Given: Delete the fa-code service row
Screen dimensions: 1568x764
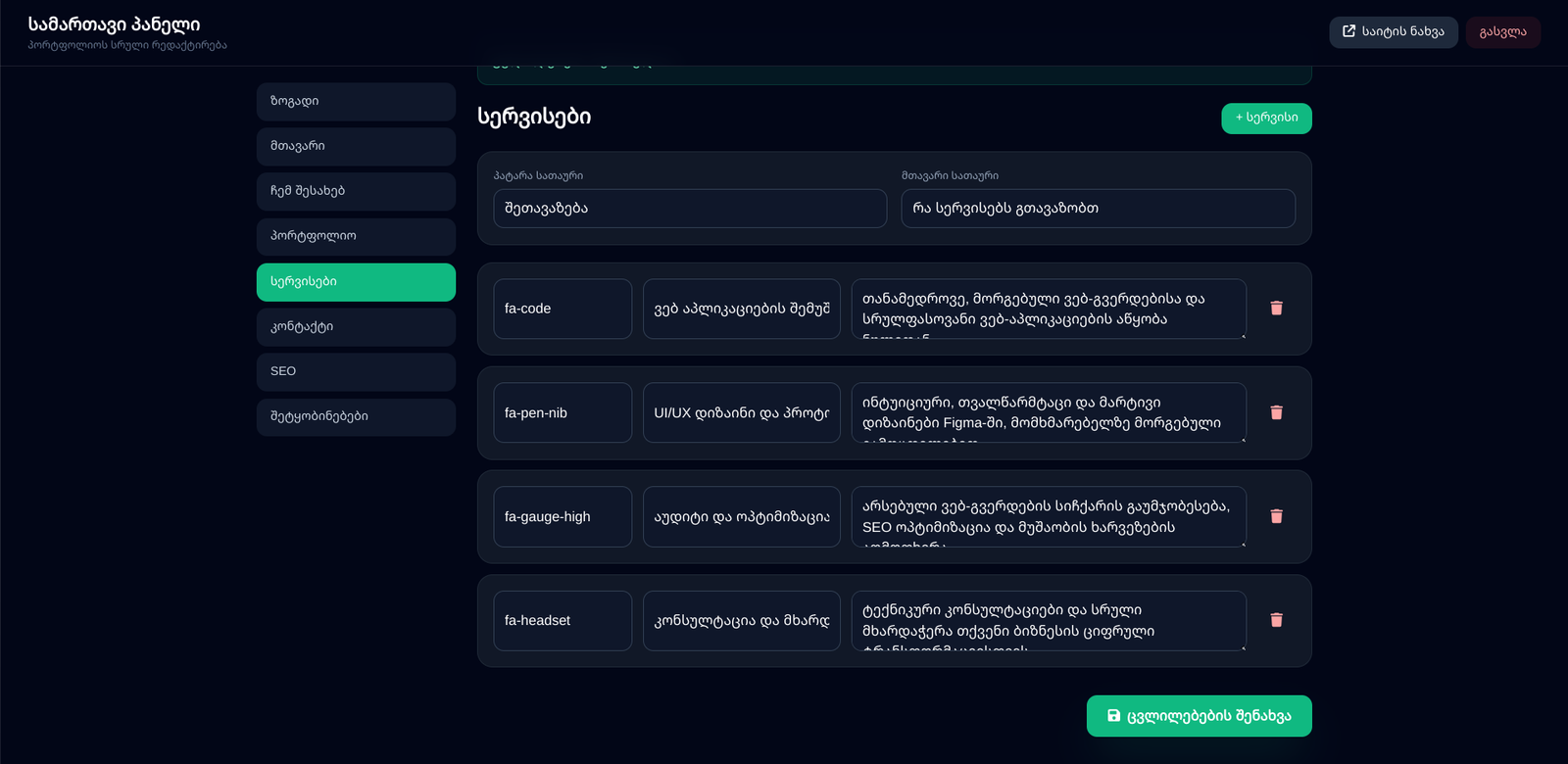Looking at the screenshot, I should click(x=1276, y=309).
